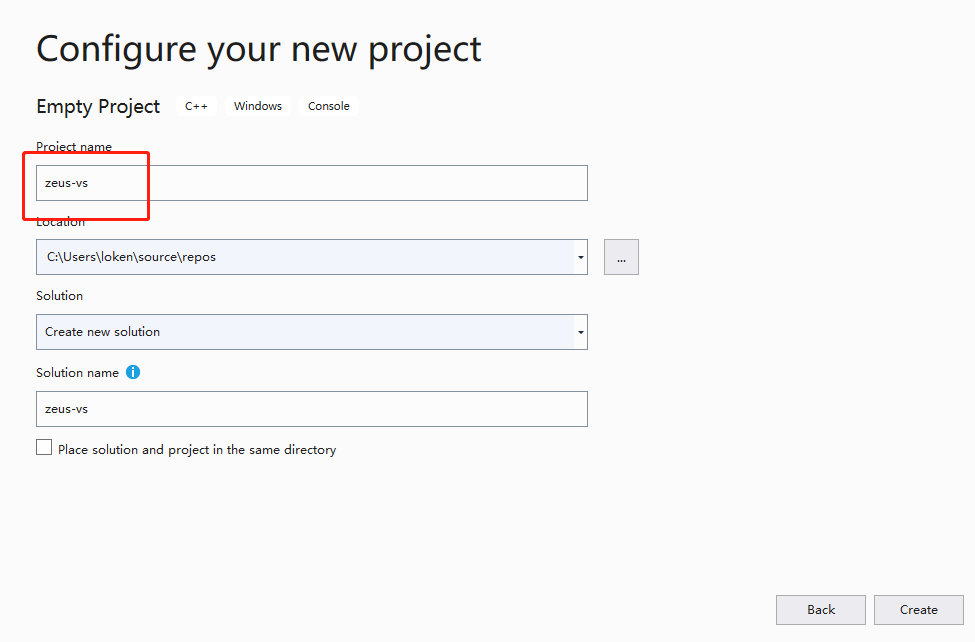Click the info icon beside Solution name
This screenshot has width=975, height=642.
coord(133,372)
